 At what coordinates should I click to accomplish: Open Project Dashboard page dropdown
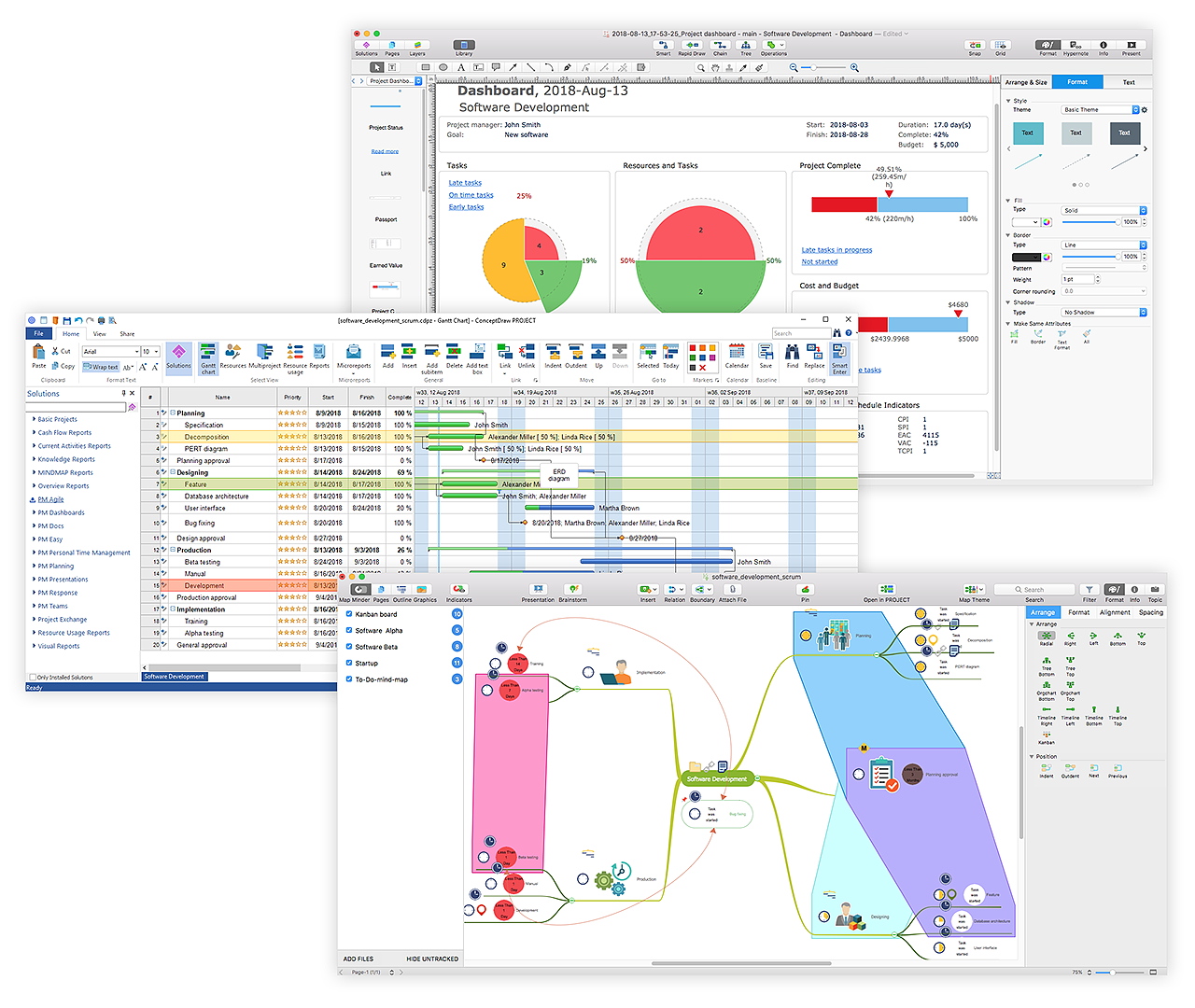point(393,81)
